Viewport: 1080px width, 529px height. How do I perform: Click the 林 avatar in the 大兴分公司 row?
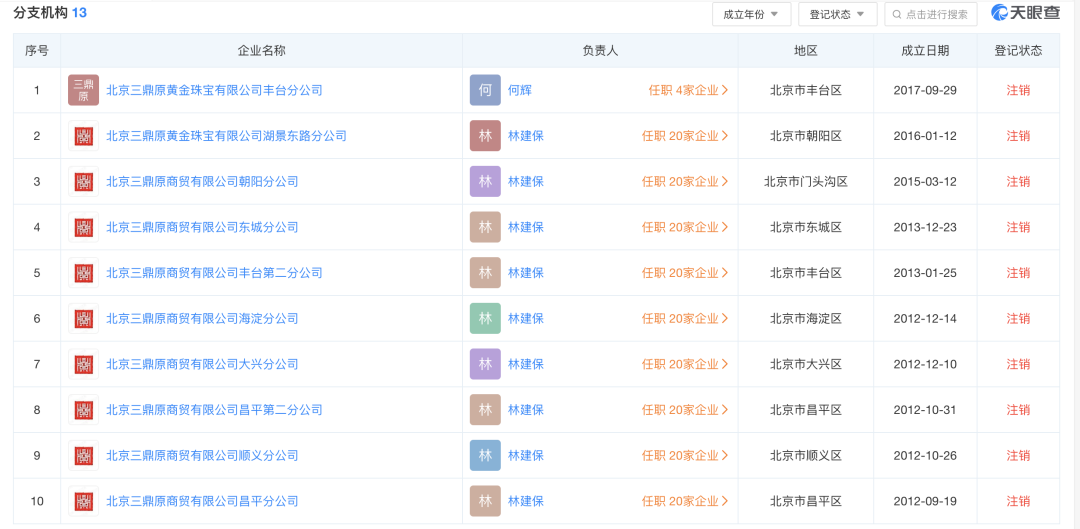(485, 364)
